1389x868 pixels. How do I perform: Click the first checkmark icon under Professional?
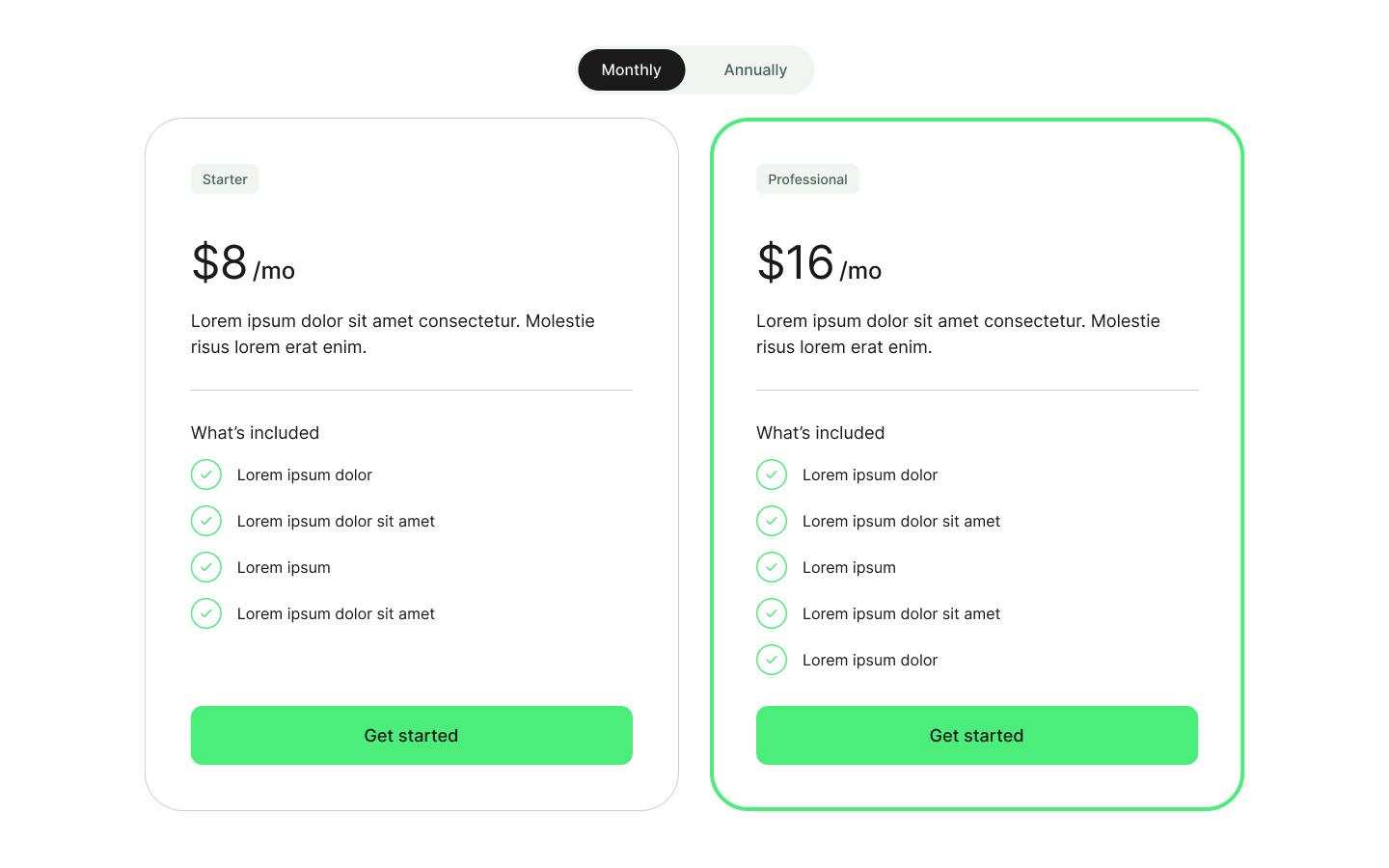772,475
